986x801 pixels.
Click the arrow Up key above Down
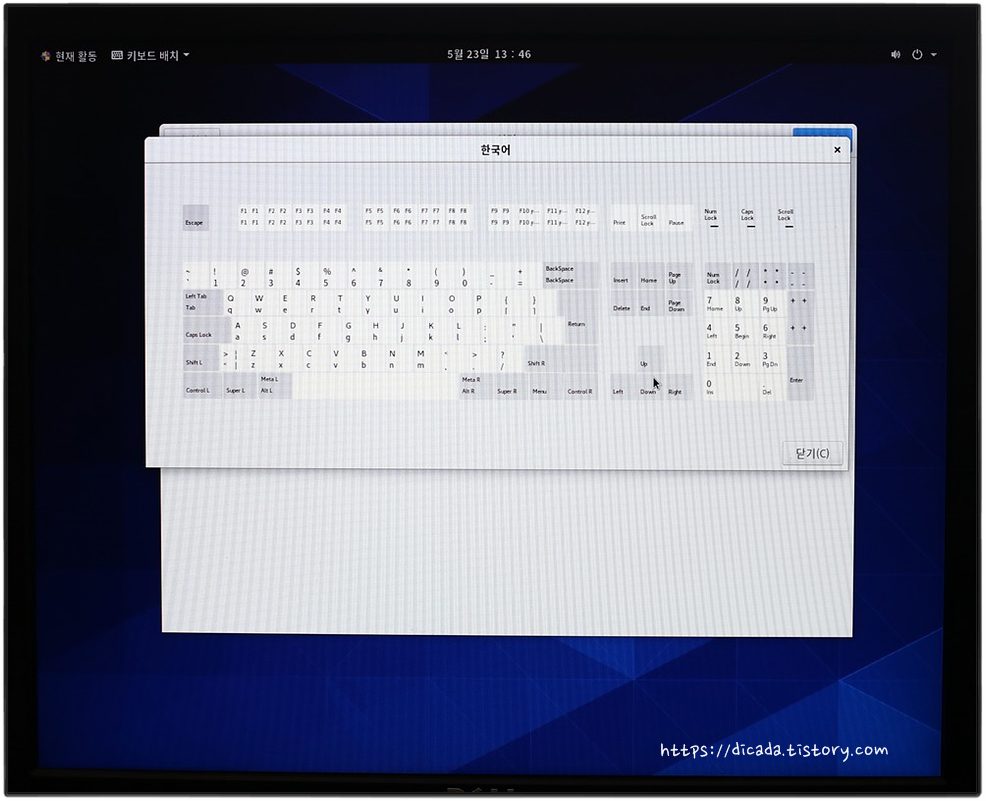[650, 358]
